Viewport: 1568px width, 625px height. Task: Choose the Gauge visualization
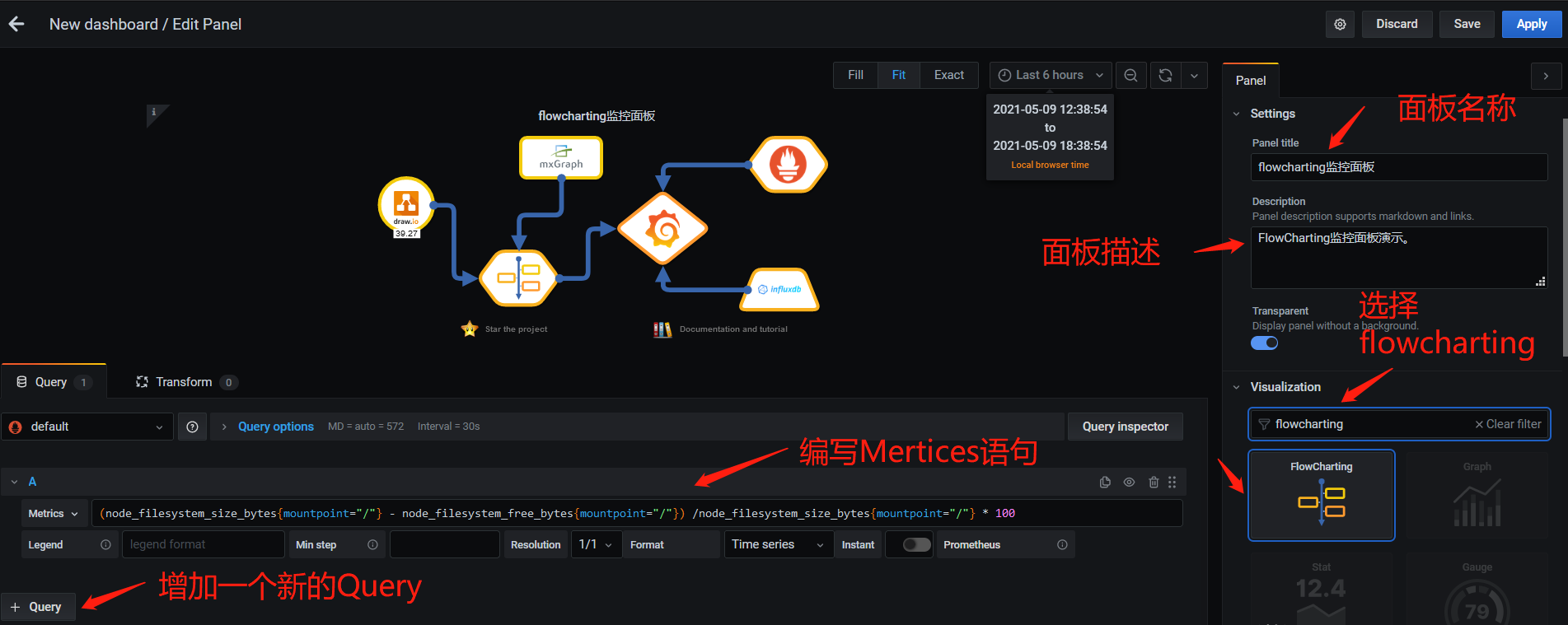click(x=1477, y=589)
